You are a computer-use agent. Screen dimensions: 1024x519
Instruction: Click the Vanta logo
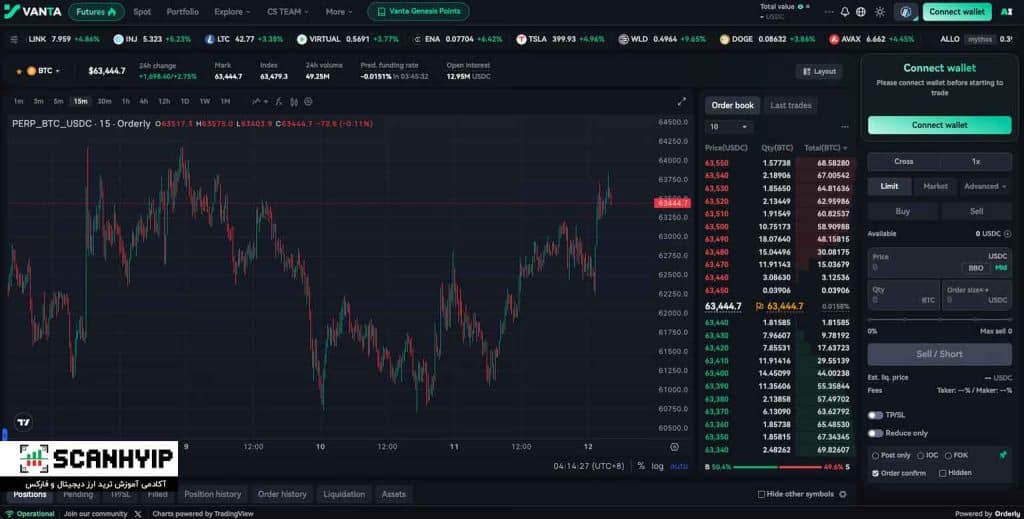[x=33, y=11]
